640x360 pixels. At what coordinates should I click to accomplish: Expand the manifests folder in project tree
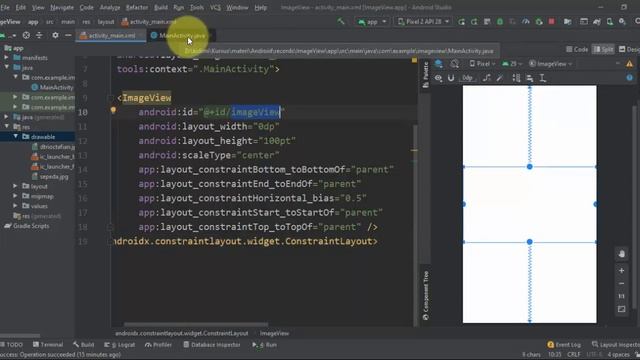click(7, 58)
